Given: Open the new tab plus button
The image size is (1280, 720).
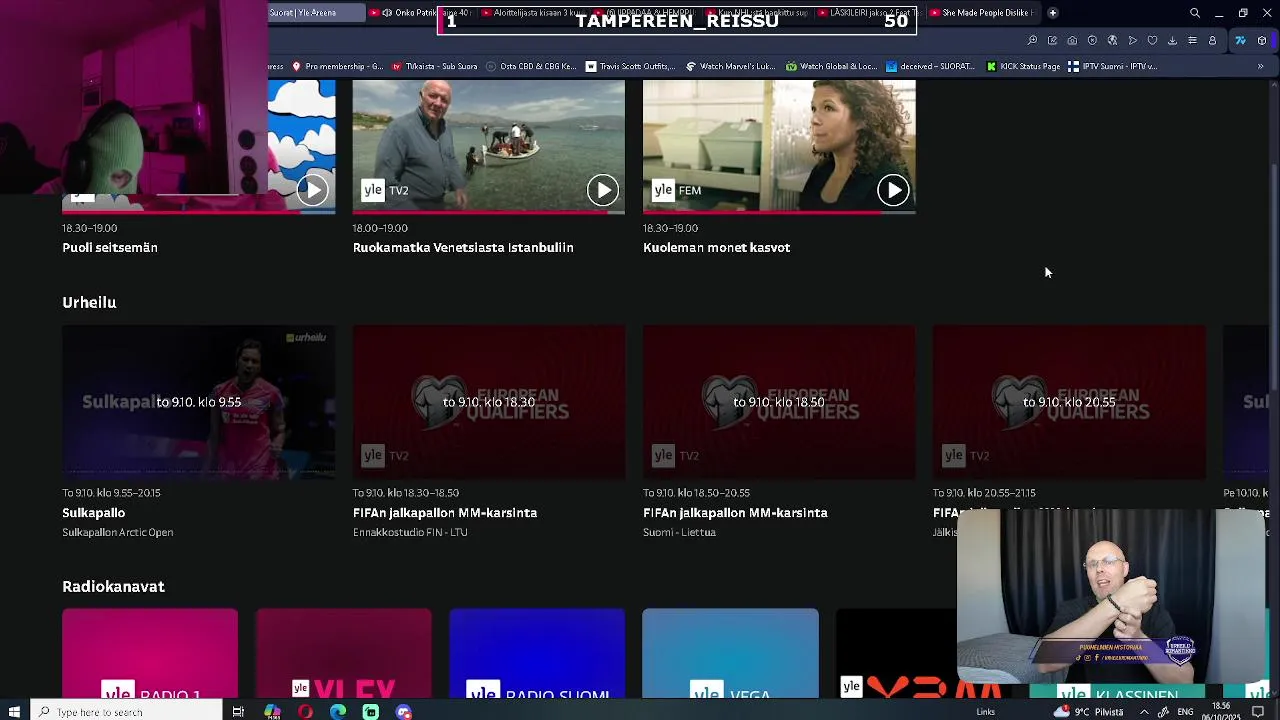Looking at the screenshot, I should pos(1052,13).
